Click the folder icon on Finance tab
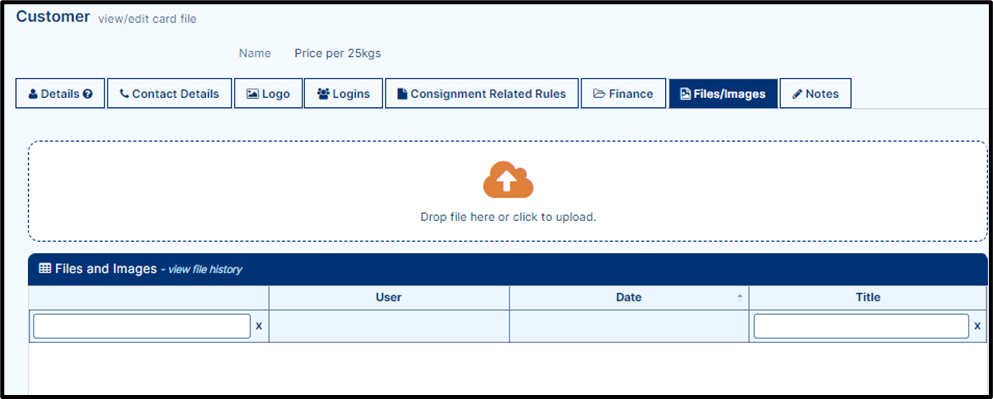This screenshot has height=399, width=993. tap(599, 94)
